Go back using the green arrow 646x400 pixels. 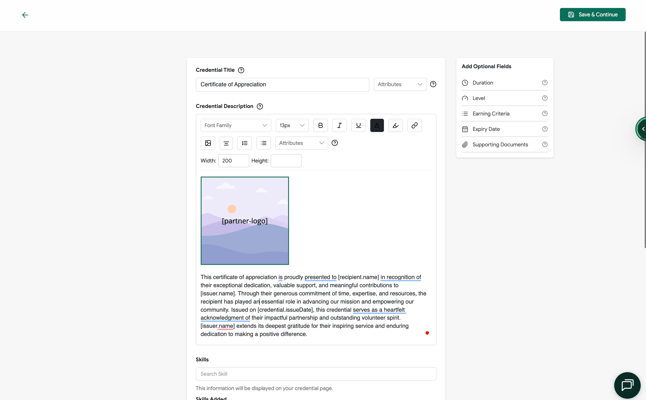click(x=25, y=15)
